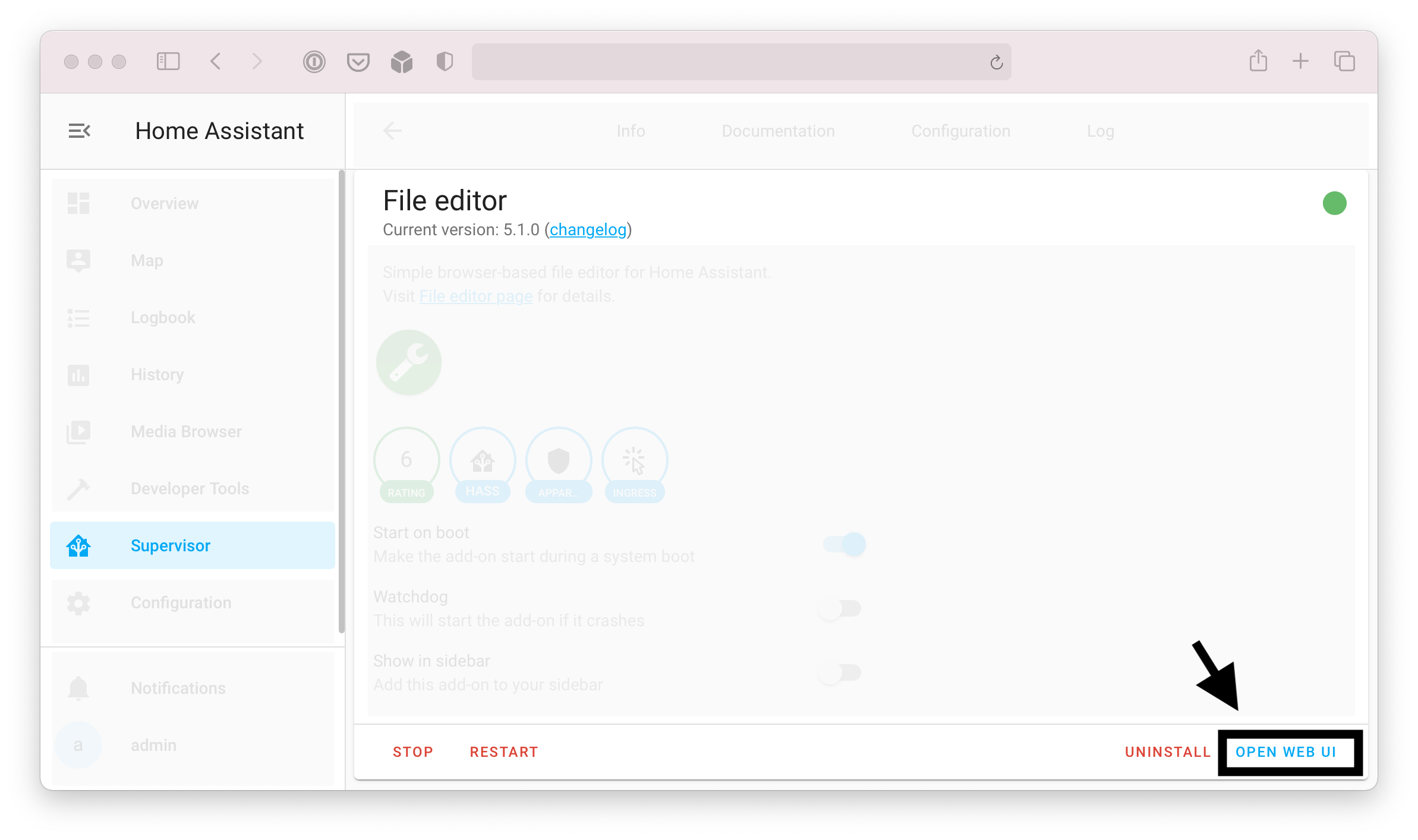The height and width of the screenshot is (840, 1418).
Task: Click the Supervisor sidebar icon
Action: [78, 545]
